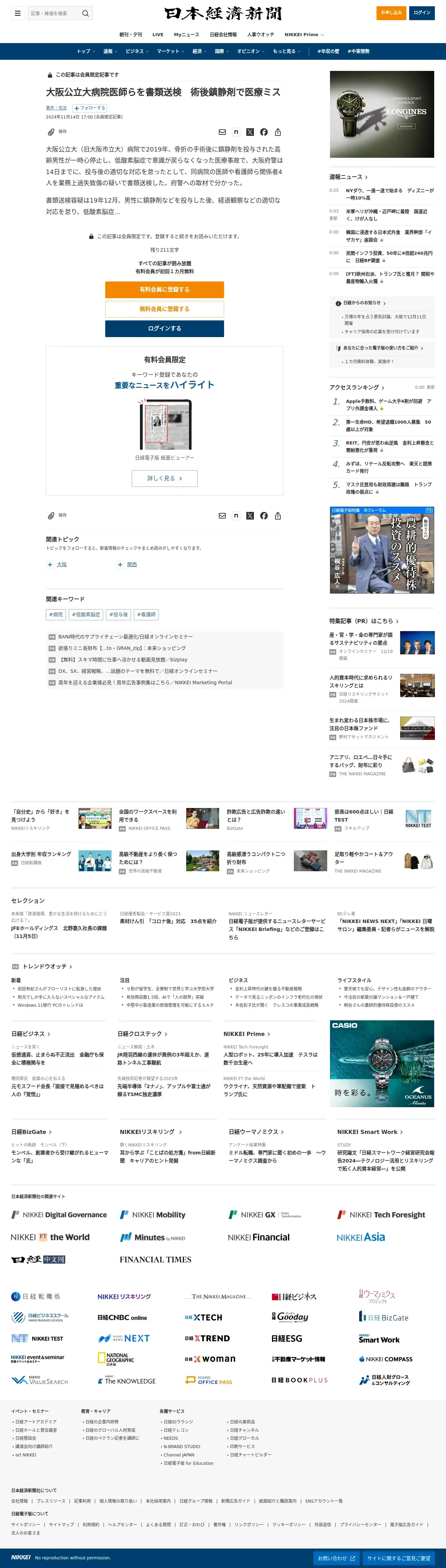Share on Facebook icon below the article
446x1568 pixels.
coord(264,516)
